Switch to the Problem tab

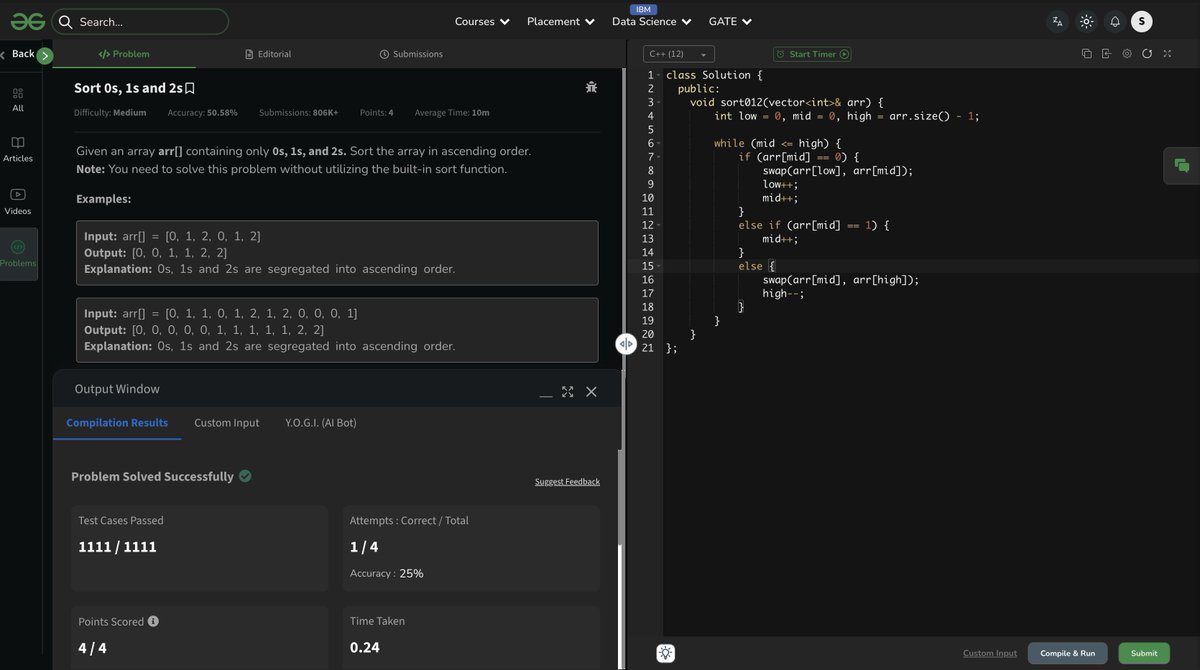click(124, 54)
